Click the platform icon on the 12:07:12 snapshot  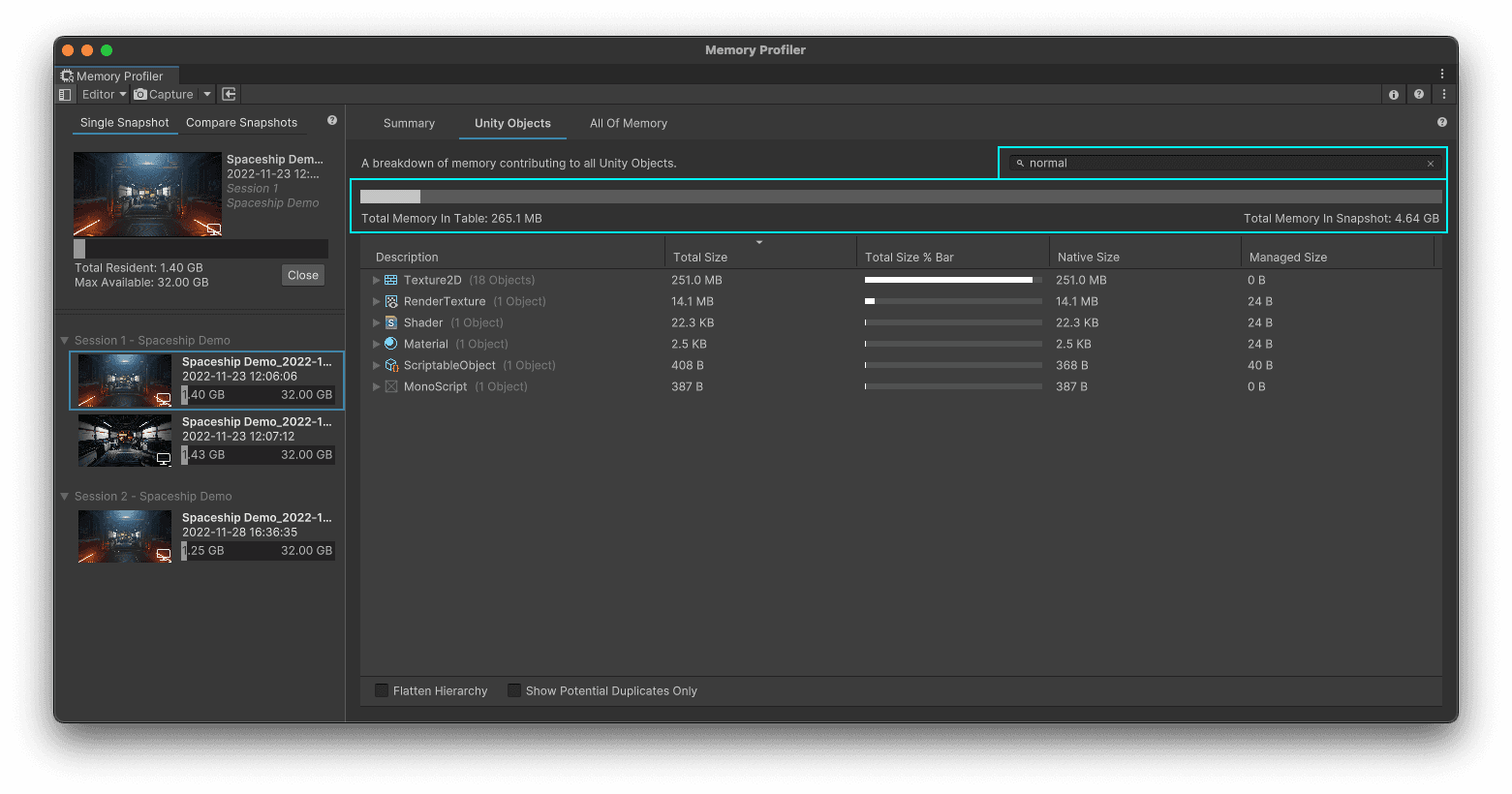point(164,459)
